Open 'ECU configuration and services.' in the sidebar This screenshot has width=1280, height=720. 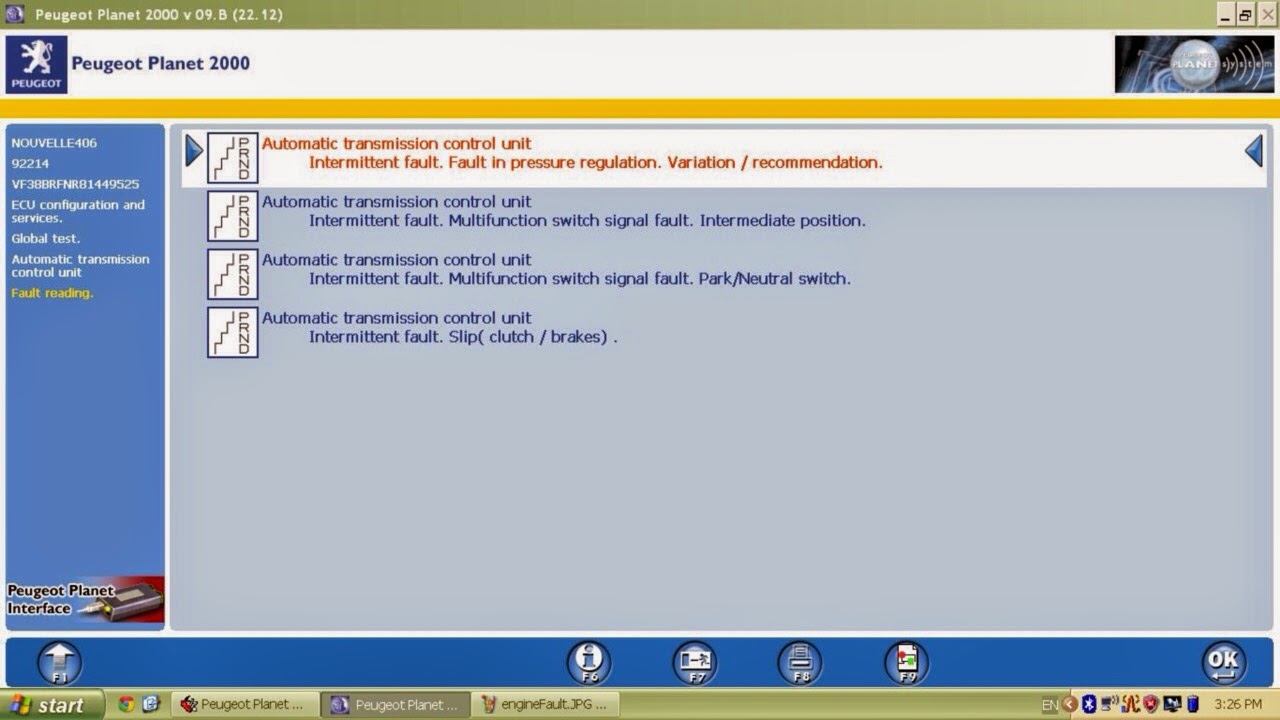(x=78, y=211)
